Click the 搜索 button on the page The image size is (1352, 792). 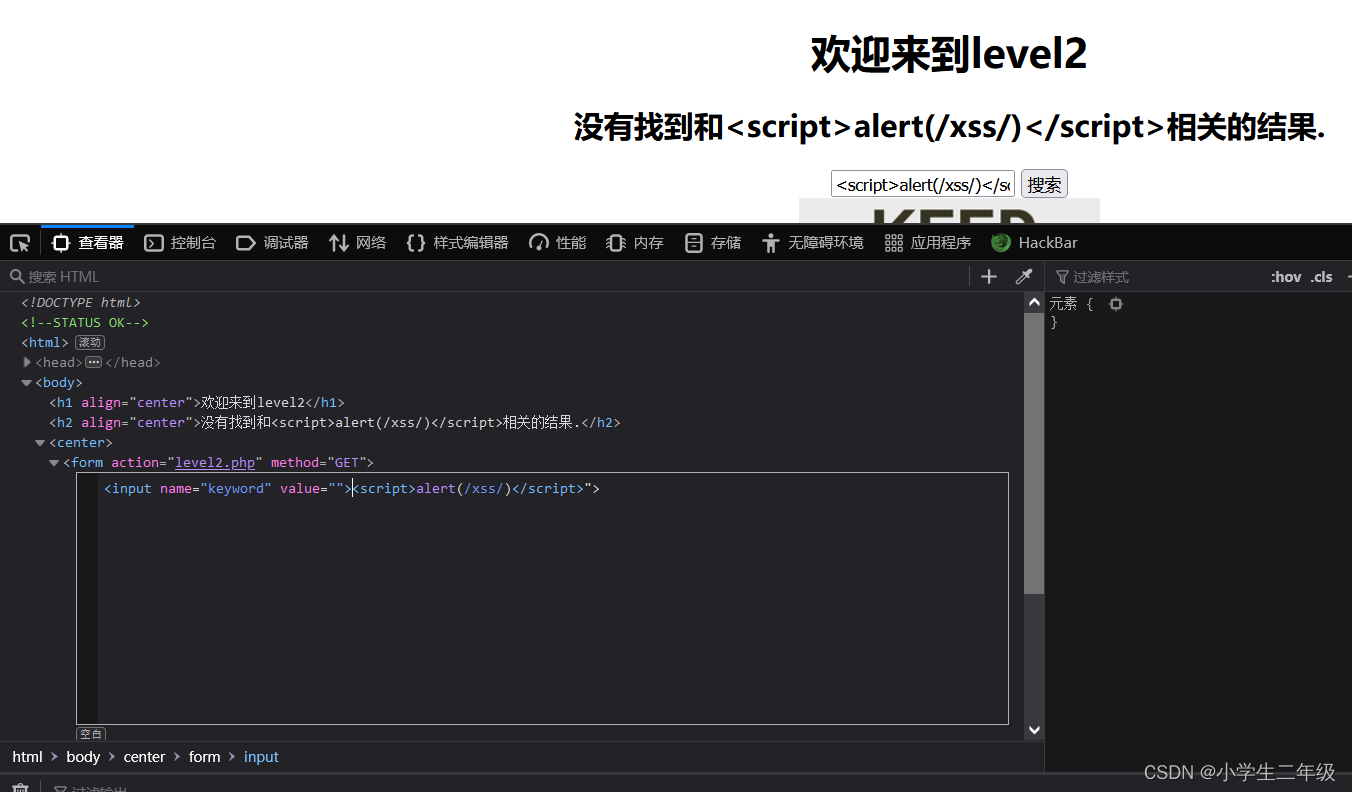(1045, 184)
